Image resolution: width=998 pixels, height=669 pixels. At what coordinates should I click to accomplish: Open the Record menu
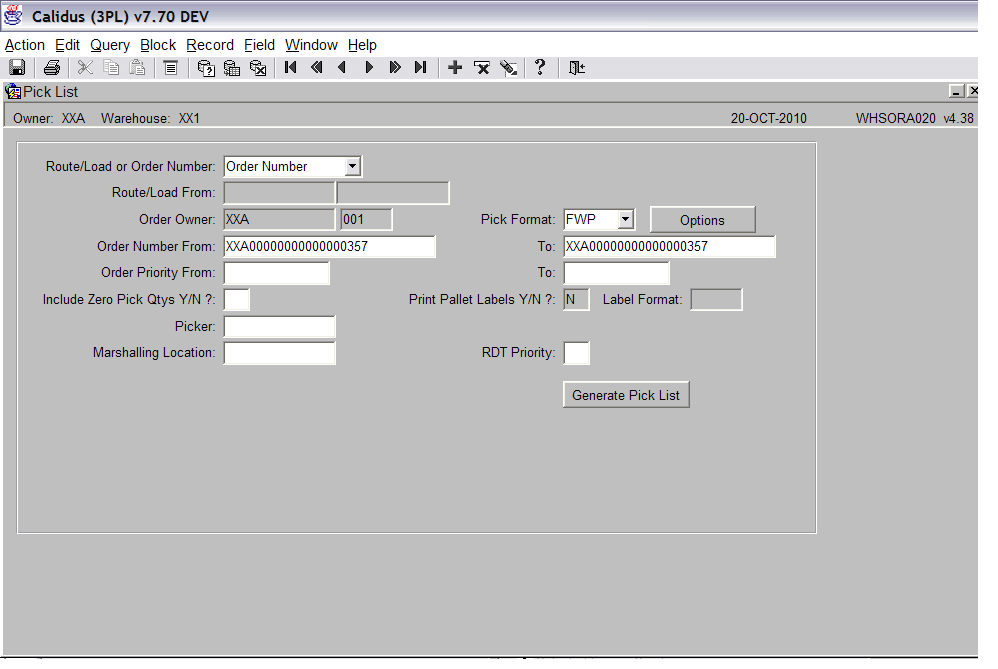point(210,45)
